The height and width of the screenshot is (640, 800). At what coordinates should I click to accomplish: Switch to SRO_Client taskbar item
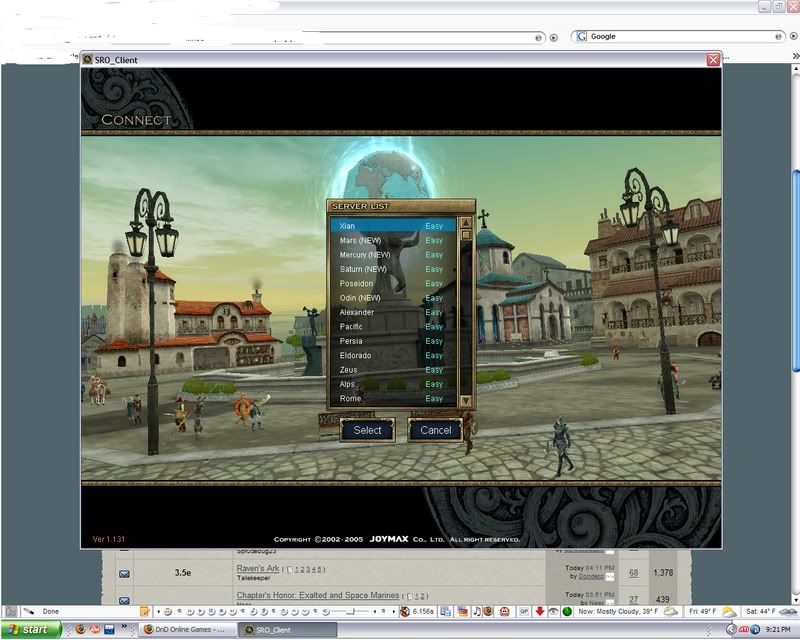click(x=289, y=629)
